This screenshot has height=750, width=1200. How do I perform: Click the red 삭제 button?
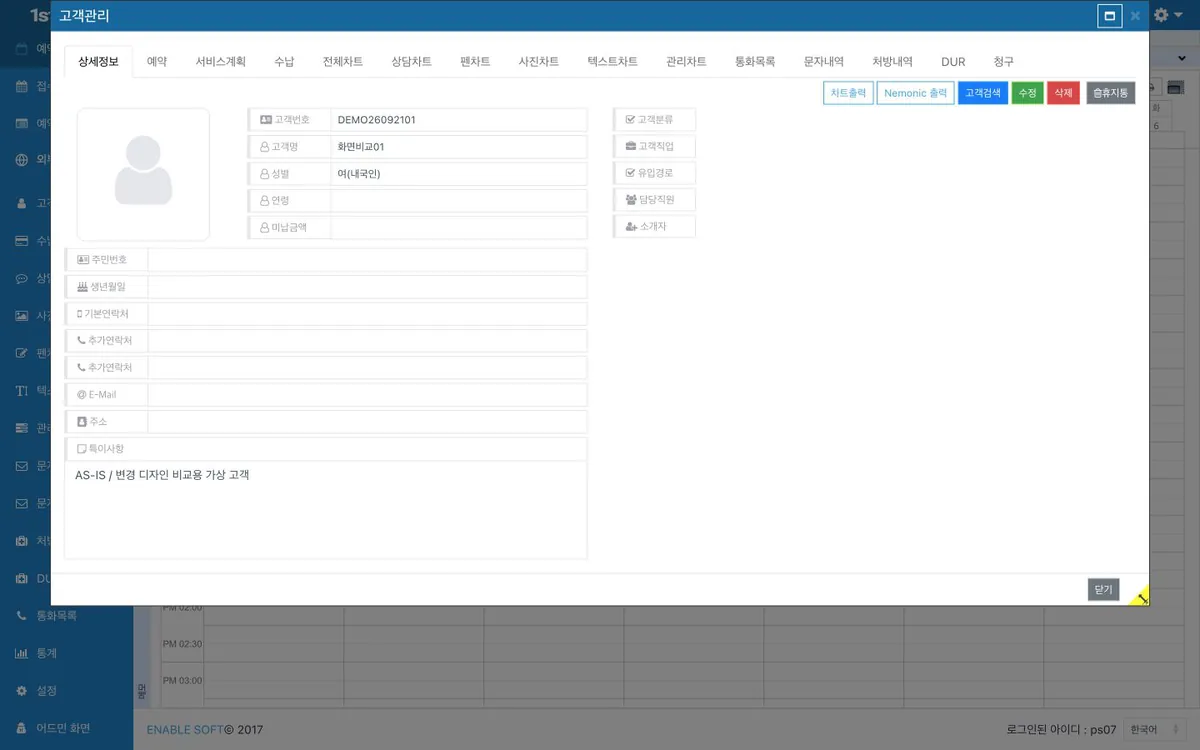1063,93
